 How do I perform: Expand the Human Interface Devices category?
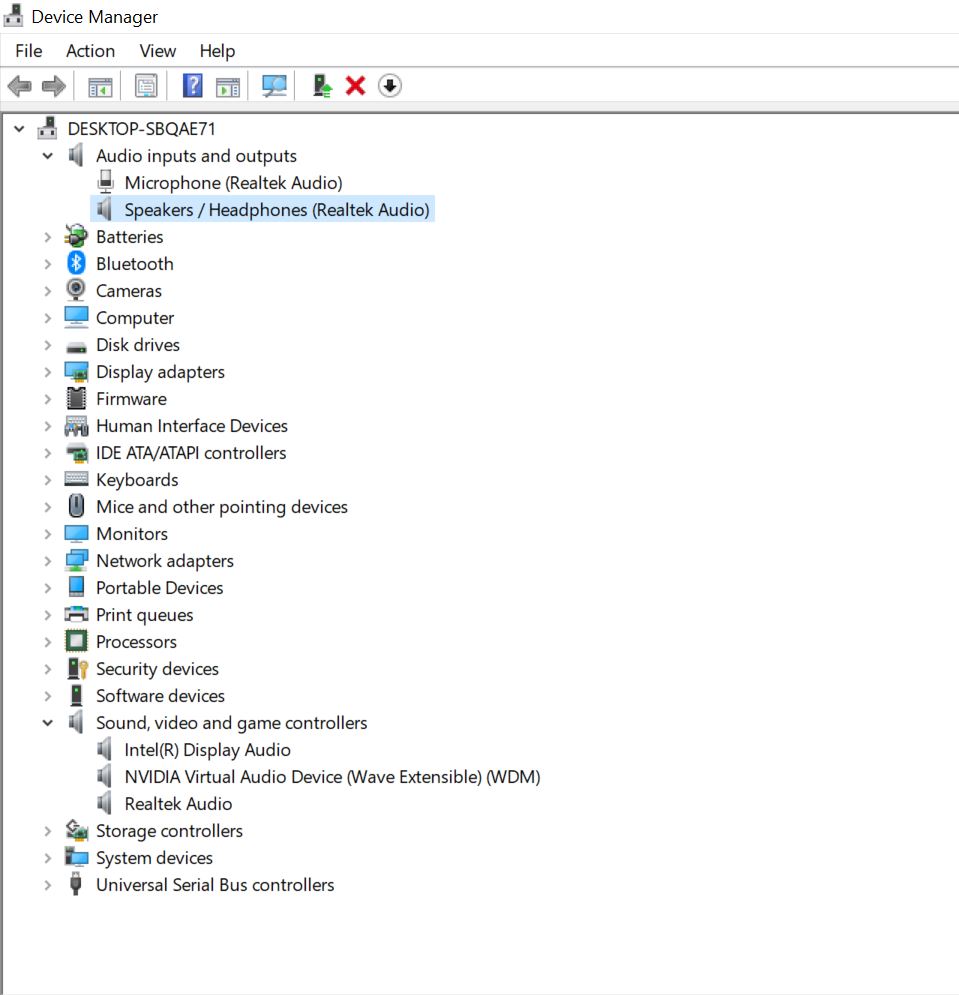(48, 426)
